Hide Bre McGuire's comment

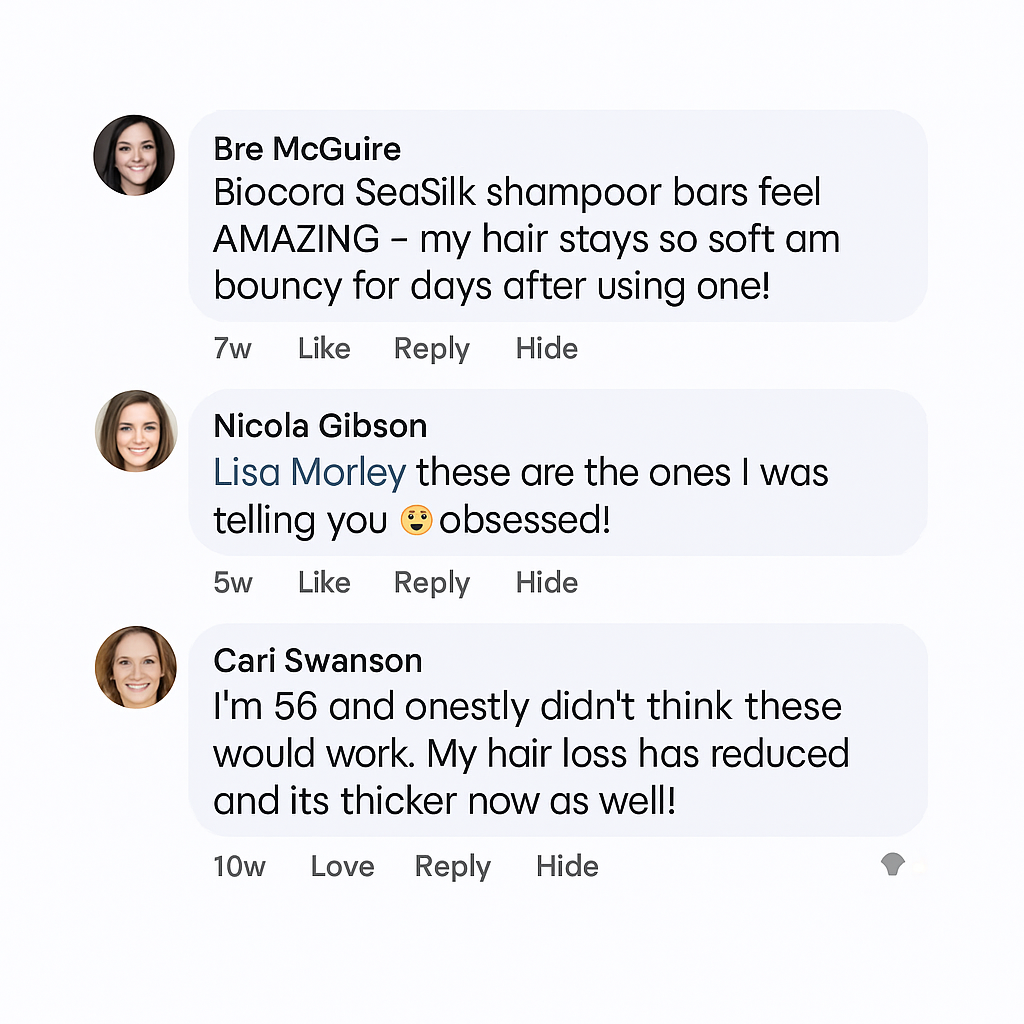click(546, 348)
